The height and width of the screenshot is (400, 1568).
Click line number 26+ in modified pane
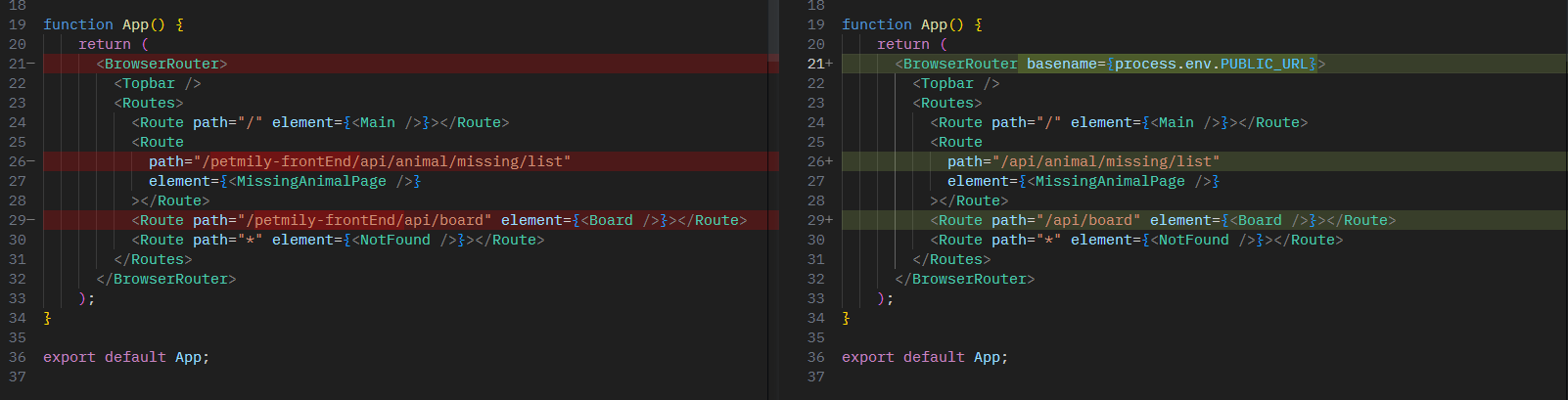(x=820, y=161)
